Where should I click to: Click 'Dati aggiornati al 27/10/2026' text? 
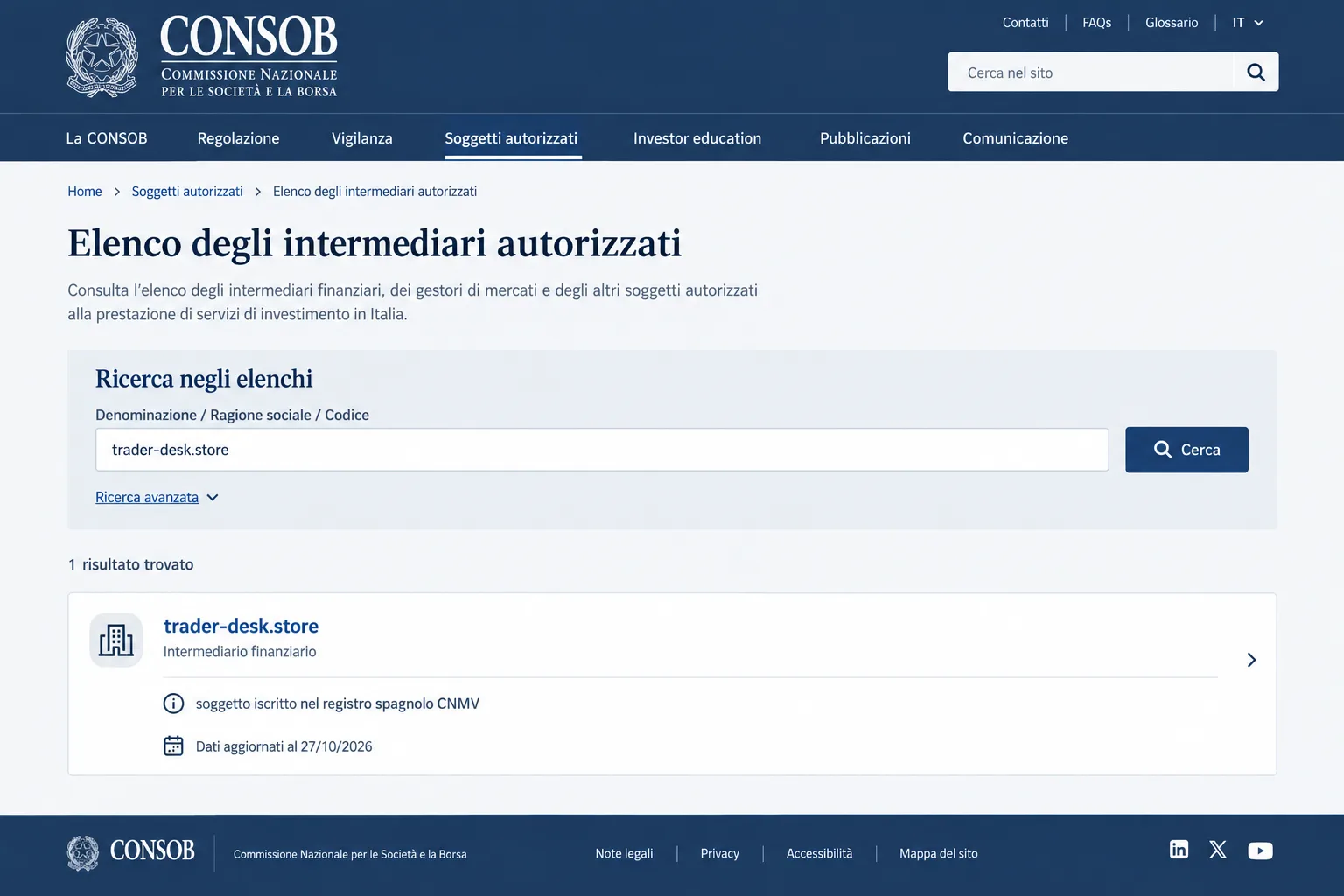point(284,746)
